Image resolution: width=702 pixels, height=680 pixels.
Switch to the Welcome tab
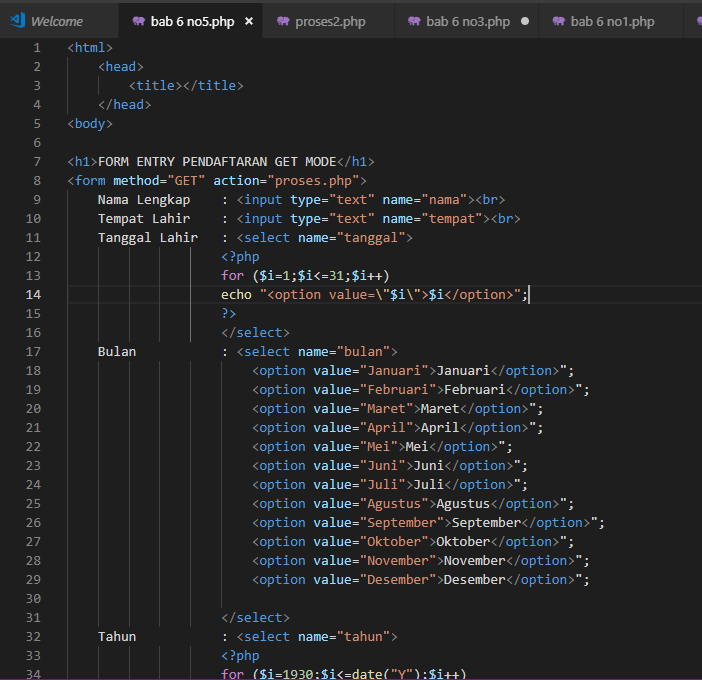(x=57, y=21)
